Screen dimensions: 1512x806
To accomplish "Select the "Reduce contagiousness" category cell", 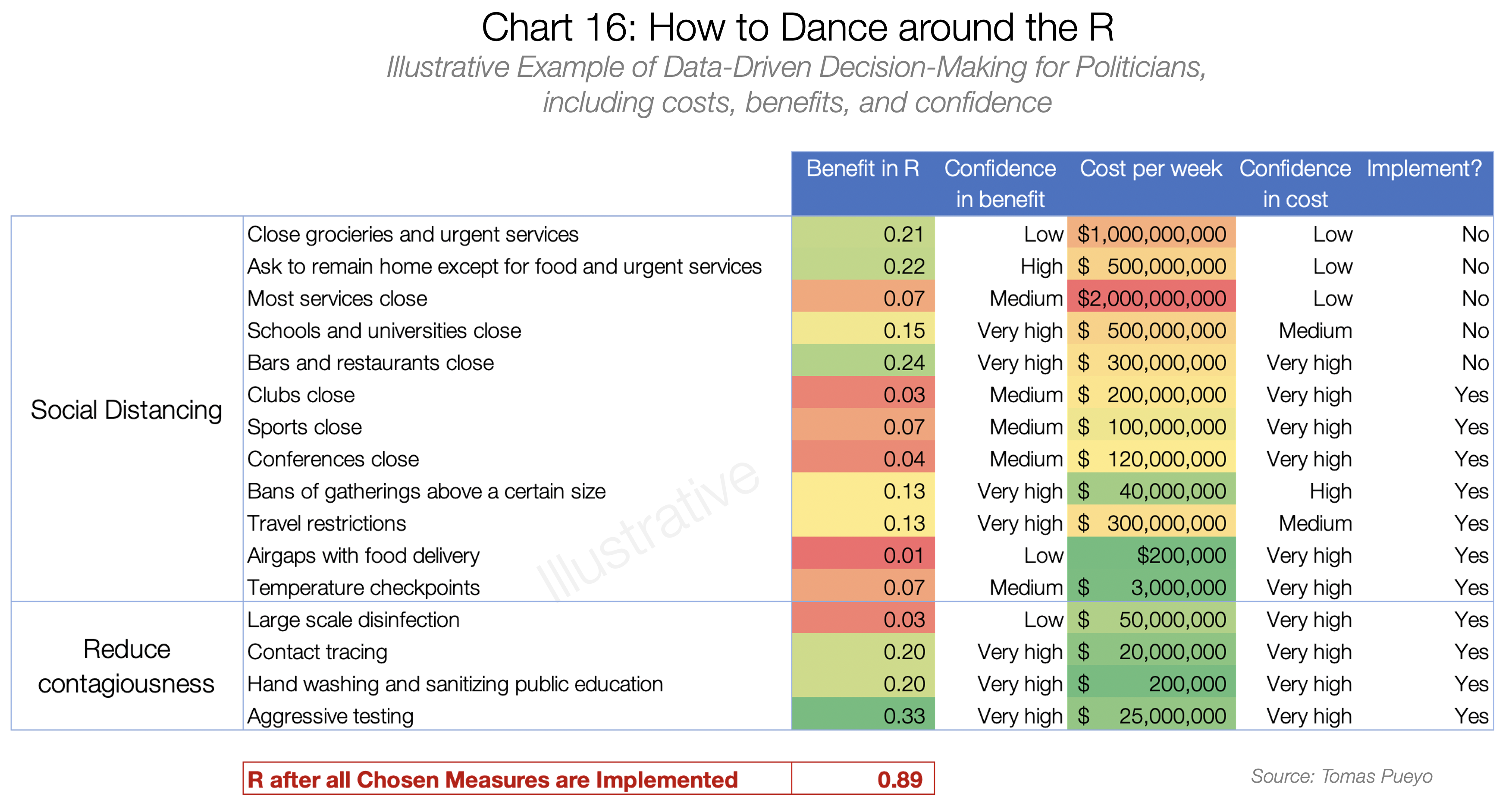I will (126, 666).
